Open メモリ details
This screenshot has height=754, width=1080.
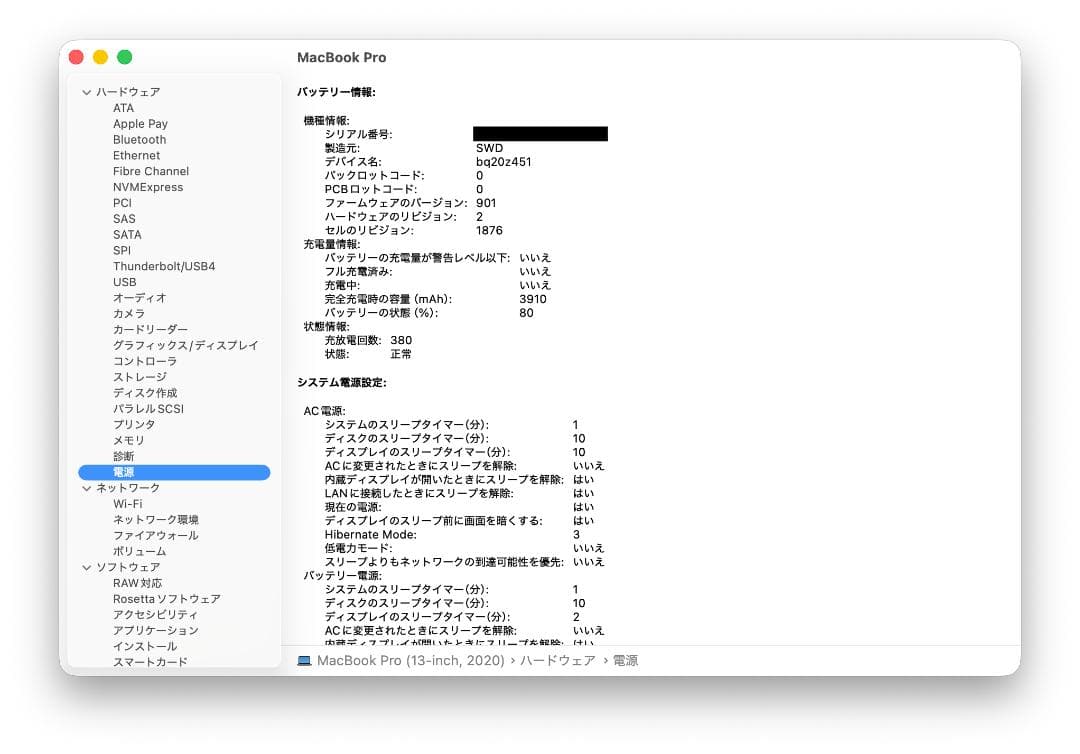(x=127, y=440)
